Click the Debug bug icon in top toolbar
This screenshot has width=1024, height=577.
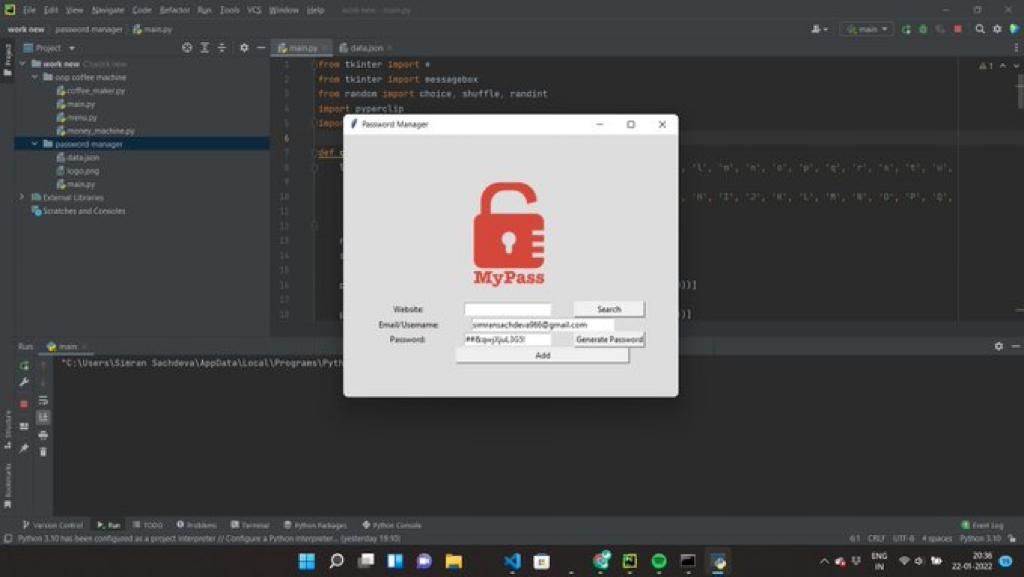(922, 29)
